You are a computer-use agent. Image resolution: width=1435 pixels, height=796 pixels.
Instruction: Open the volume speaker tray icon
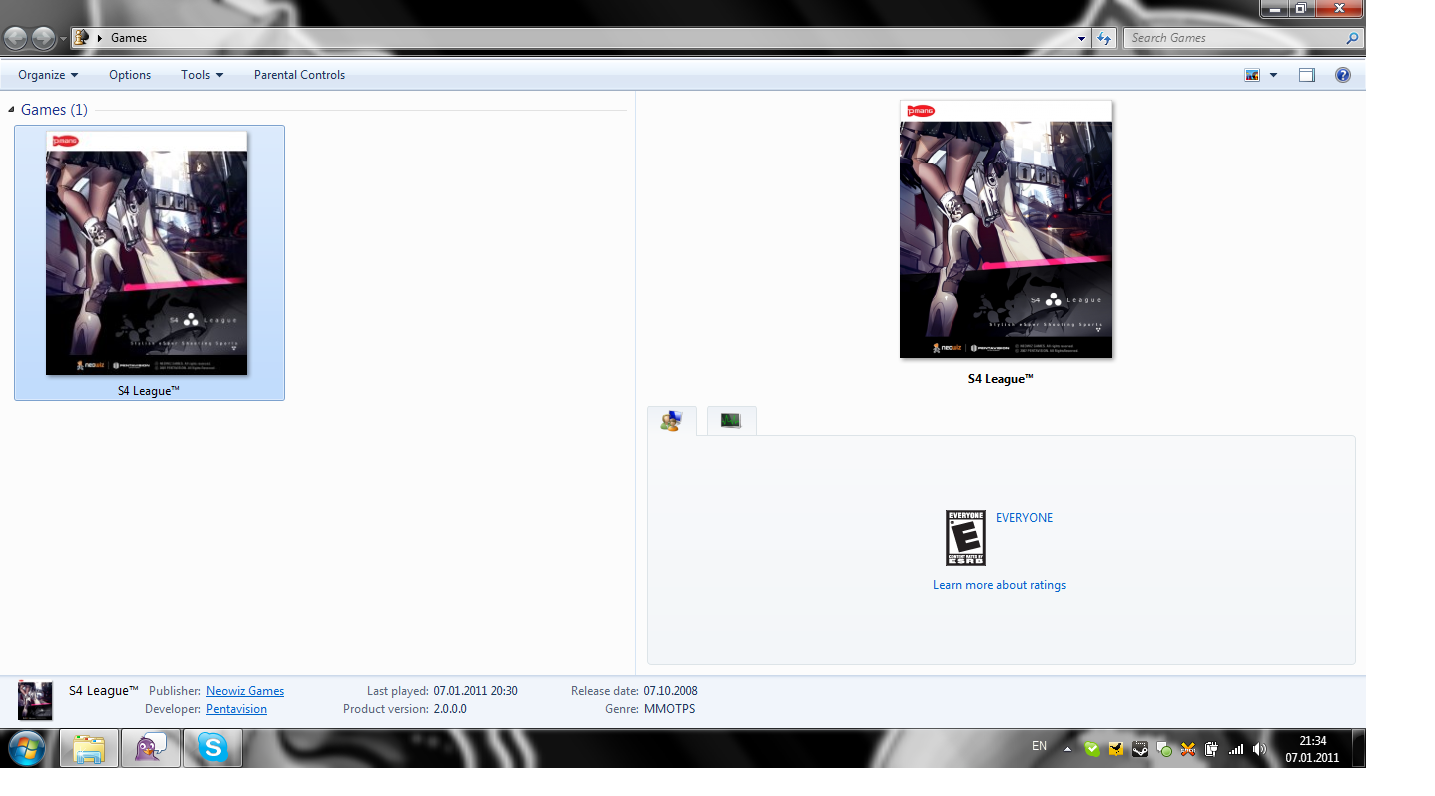point(1259,748)
